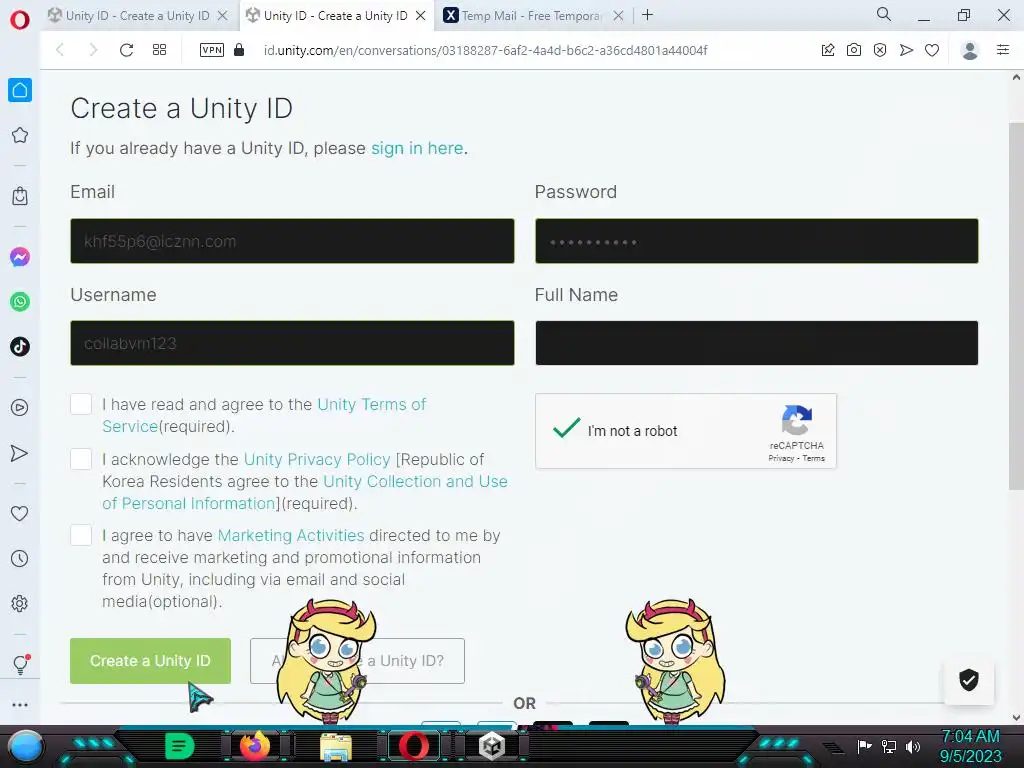The height and width of the screenshot is (768, 1024).
Task: Check the Marketing Activities optional box
Action: 81,535
